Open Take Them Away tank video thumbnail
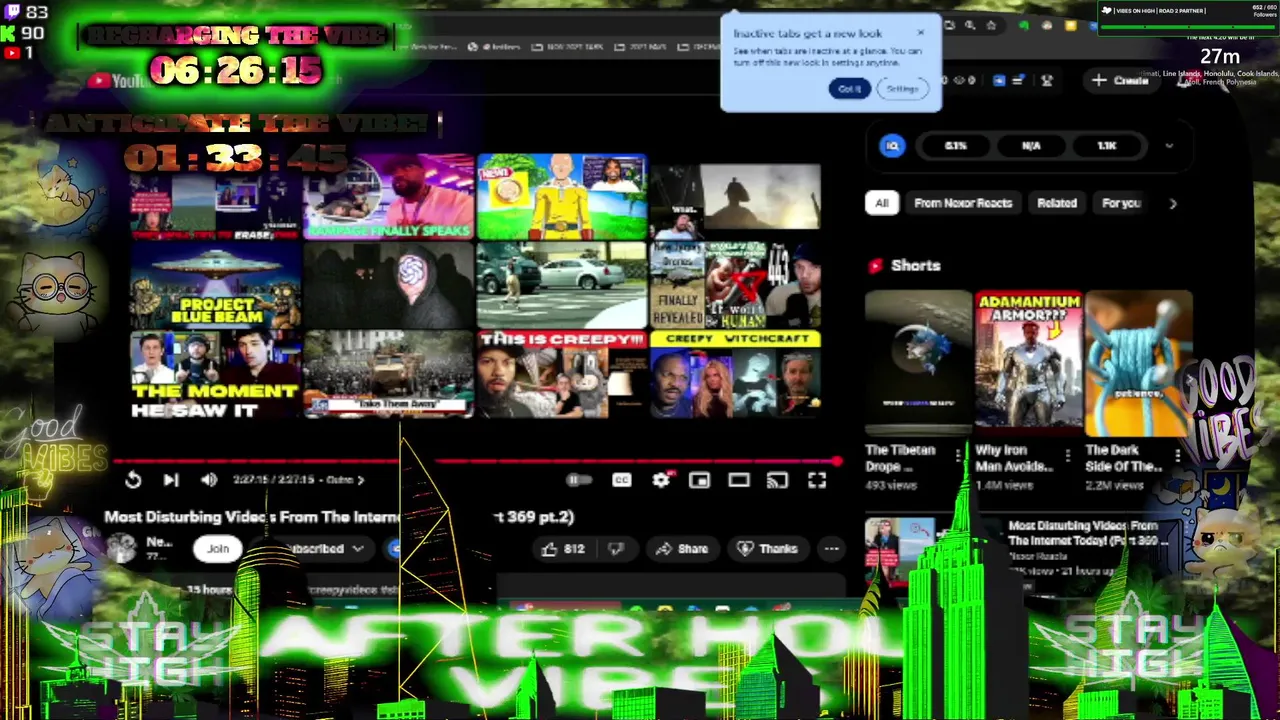The width and height of the screenshot is (1280, 720). 389,374
